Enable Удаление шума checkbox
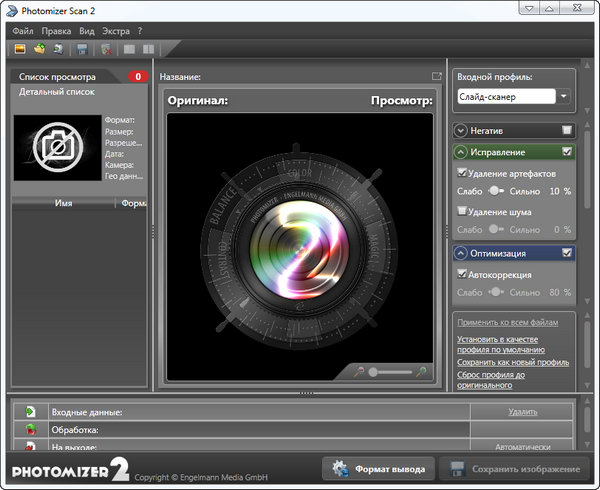 pyautogui.click(x=462, y=211)
